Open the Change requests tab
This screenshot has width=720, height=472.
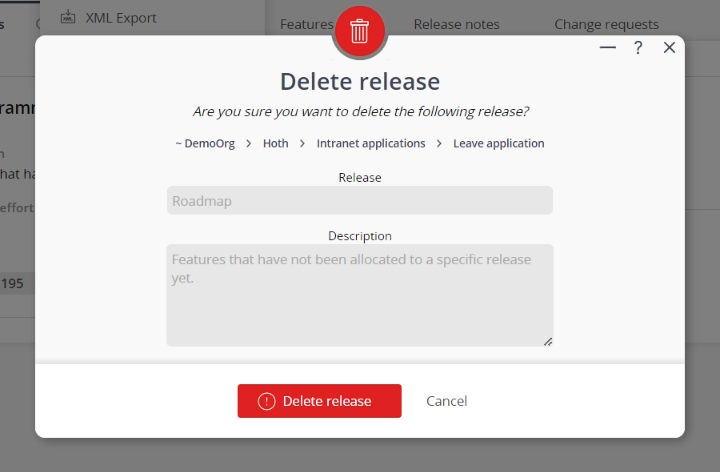click(606, 24)
